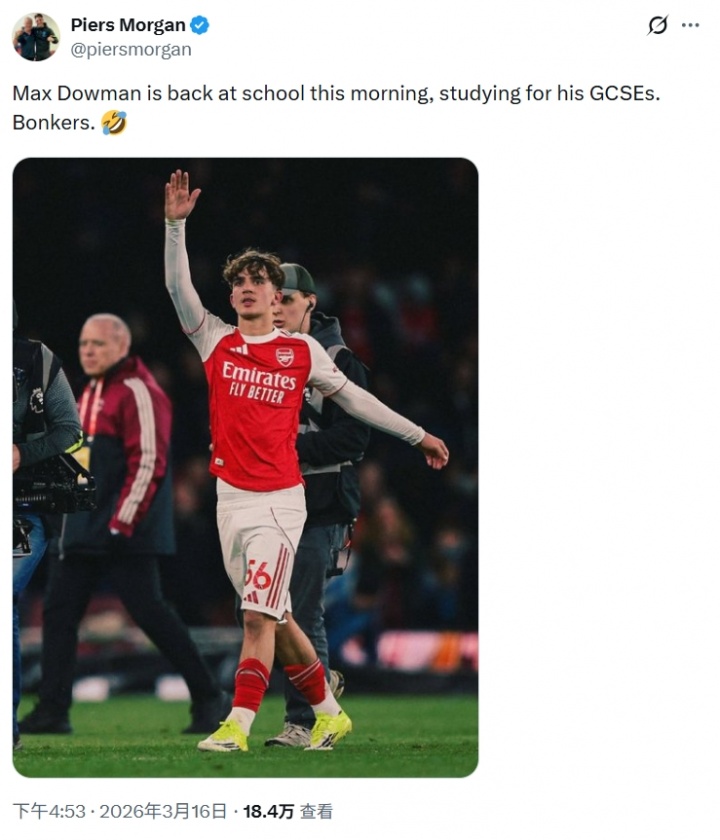This screenshot has width=720, height=840.
Task: Click number 56 on the player's shorts
Action: click(x=258, y=574)
